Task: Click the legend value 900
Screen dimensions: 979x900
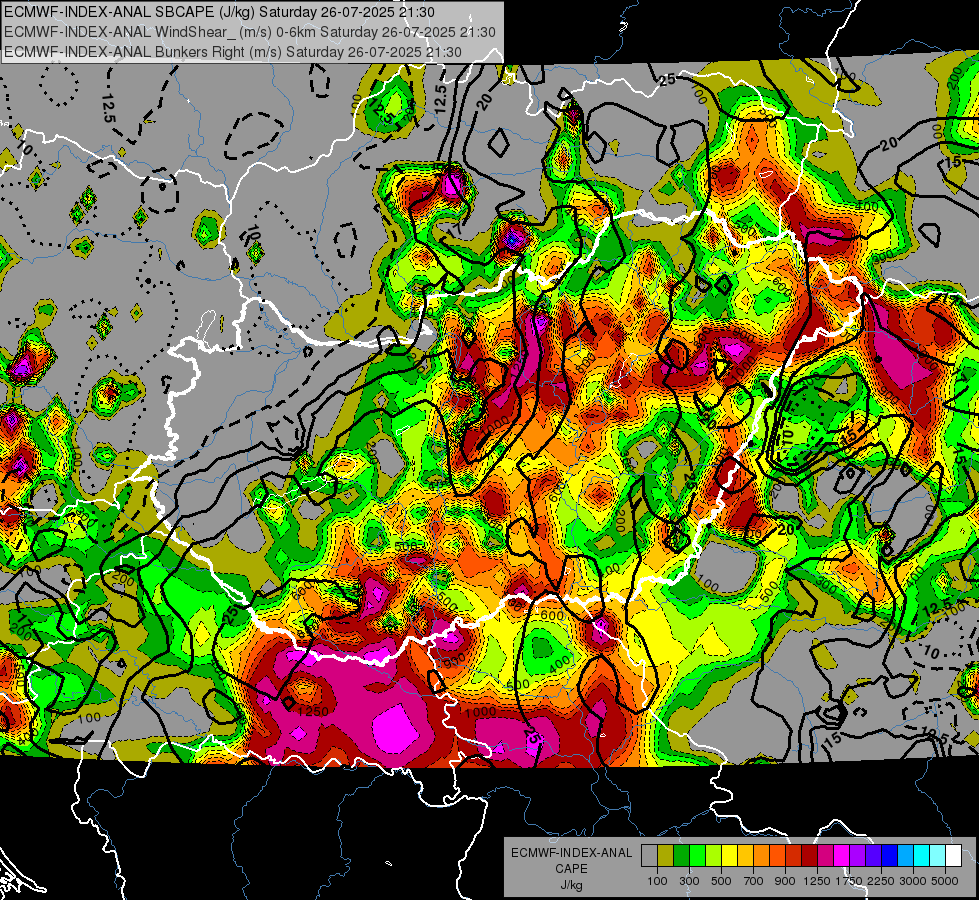Action: point(785,881)
